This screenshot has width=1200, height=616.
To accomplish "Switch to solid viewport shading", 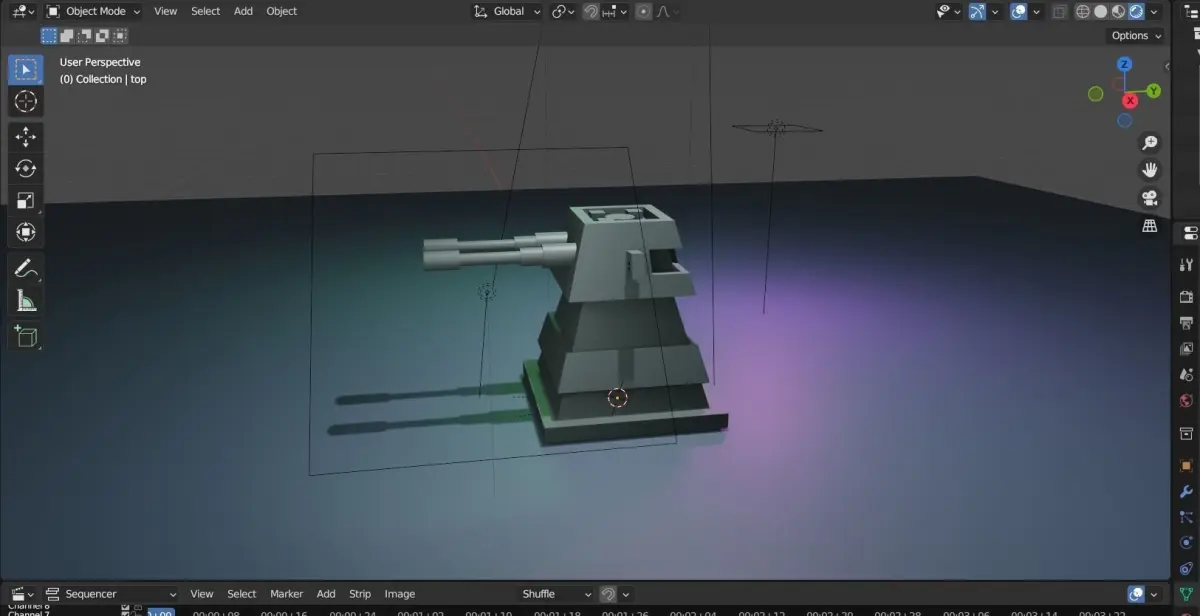I will 1101,11.
